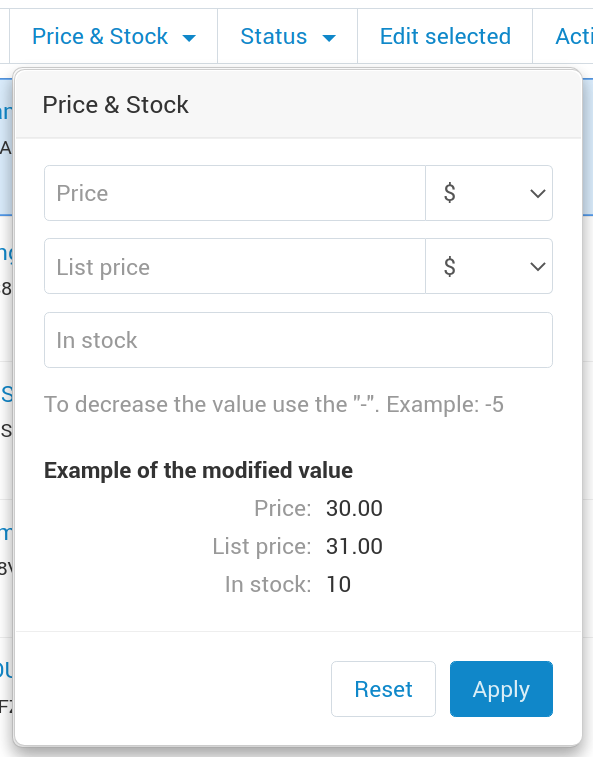The width and height of the screenshot is (593, 757).
Task: Focus the List price input field
Action: (235, 266)
